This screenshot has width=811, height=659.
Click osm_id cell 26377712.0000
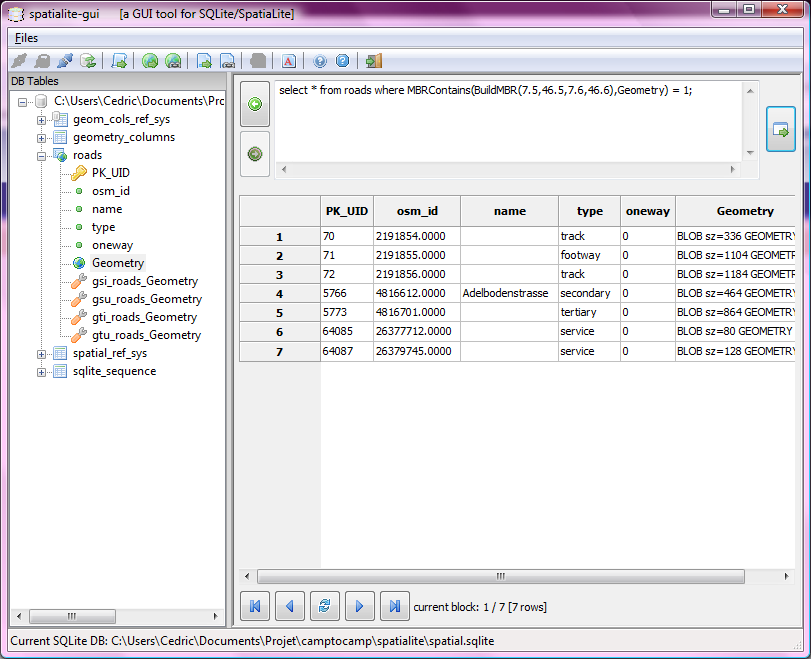417,331
